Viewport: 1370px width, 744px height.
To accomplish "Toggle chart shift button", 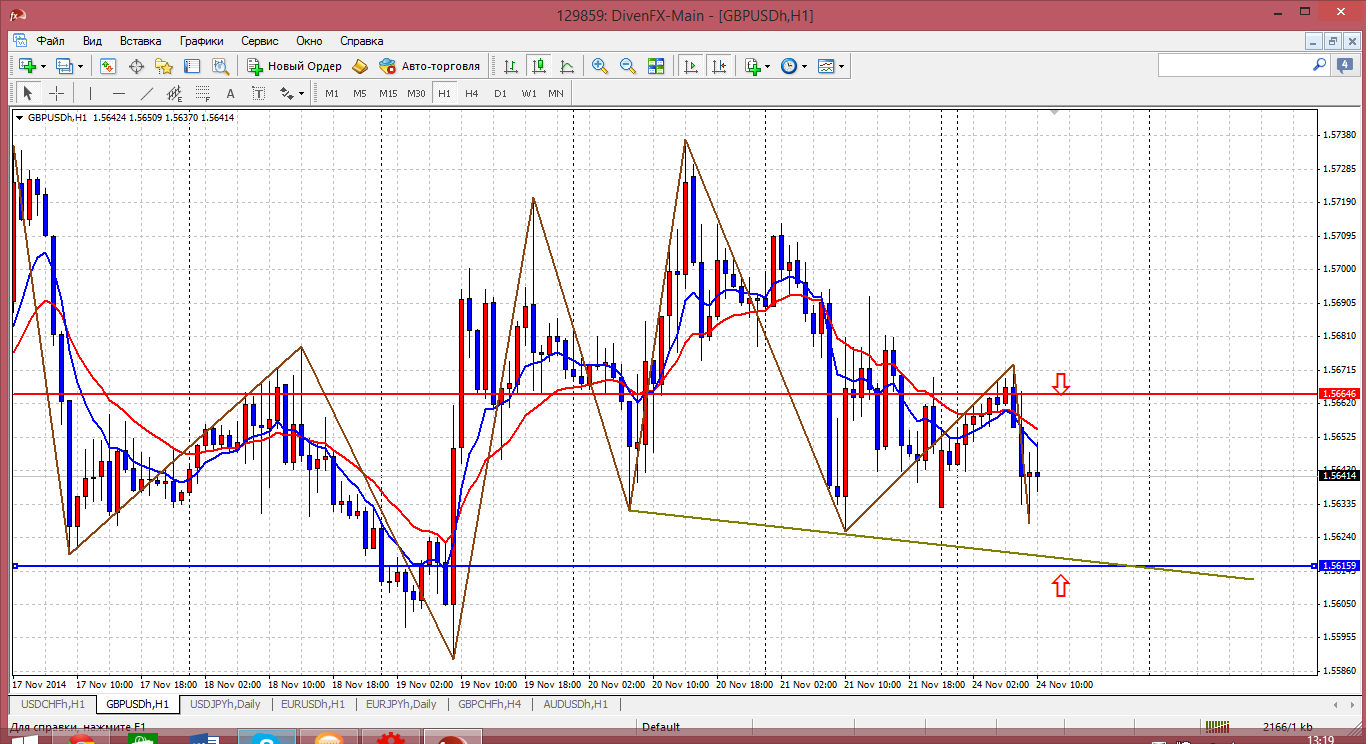I will 718,66.
